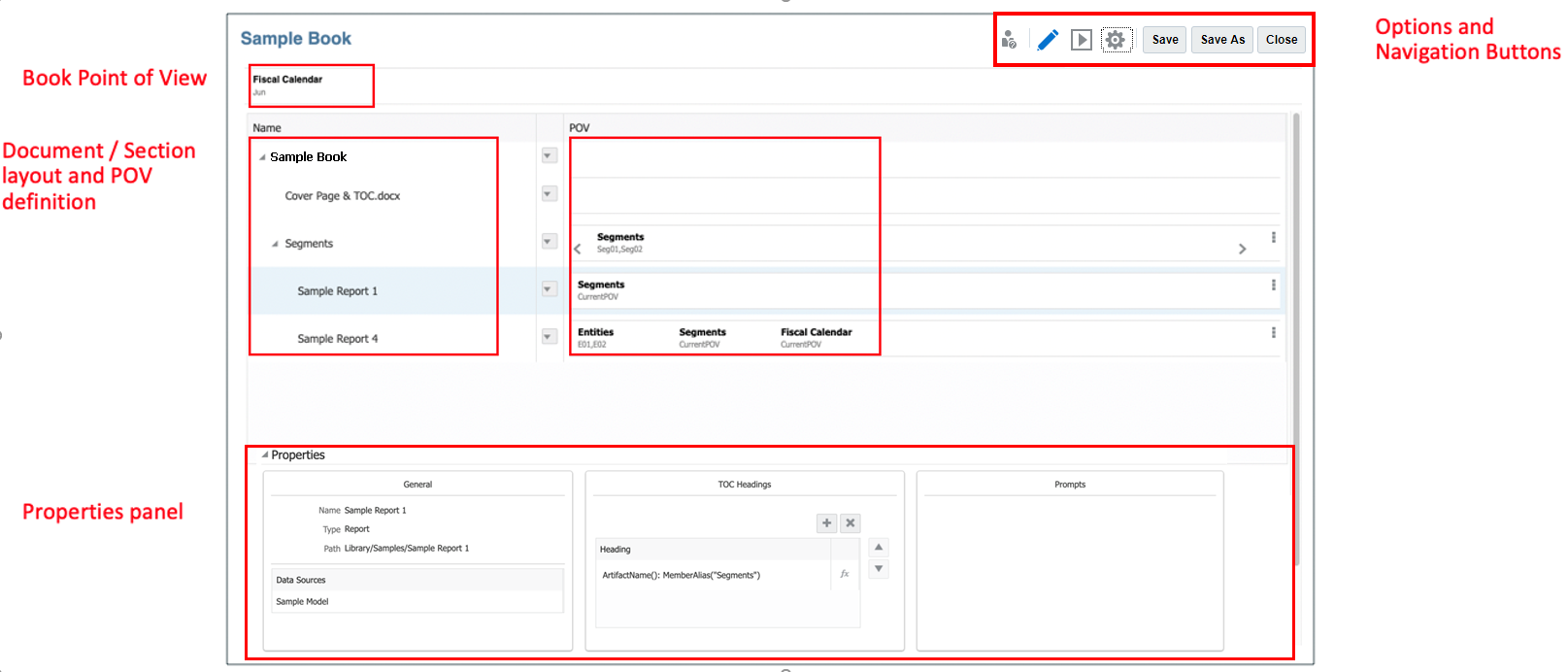Click the Path Library/Samples/Sample Report 1 value
The width and height of the screenshot is (1568, 672).
[407, 549]
